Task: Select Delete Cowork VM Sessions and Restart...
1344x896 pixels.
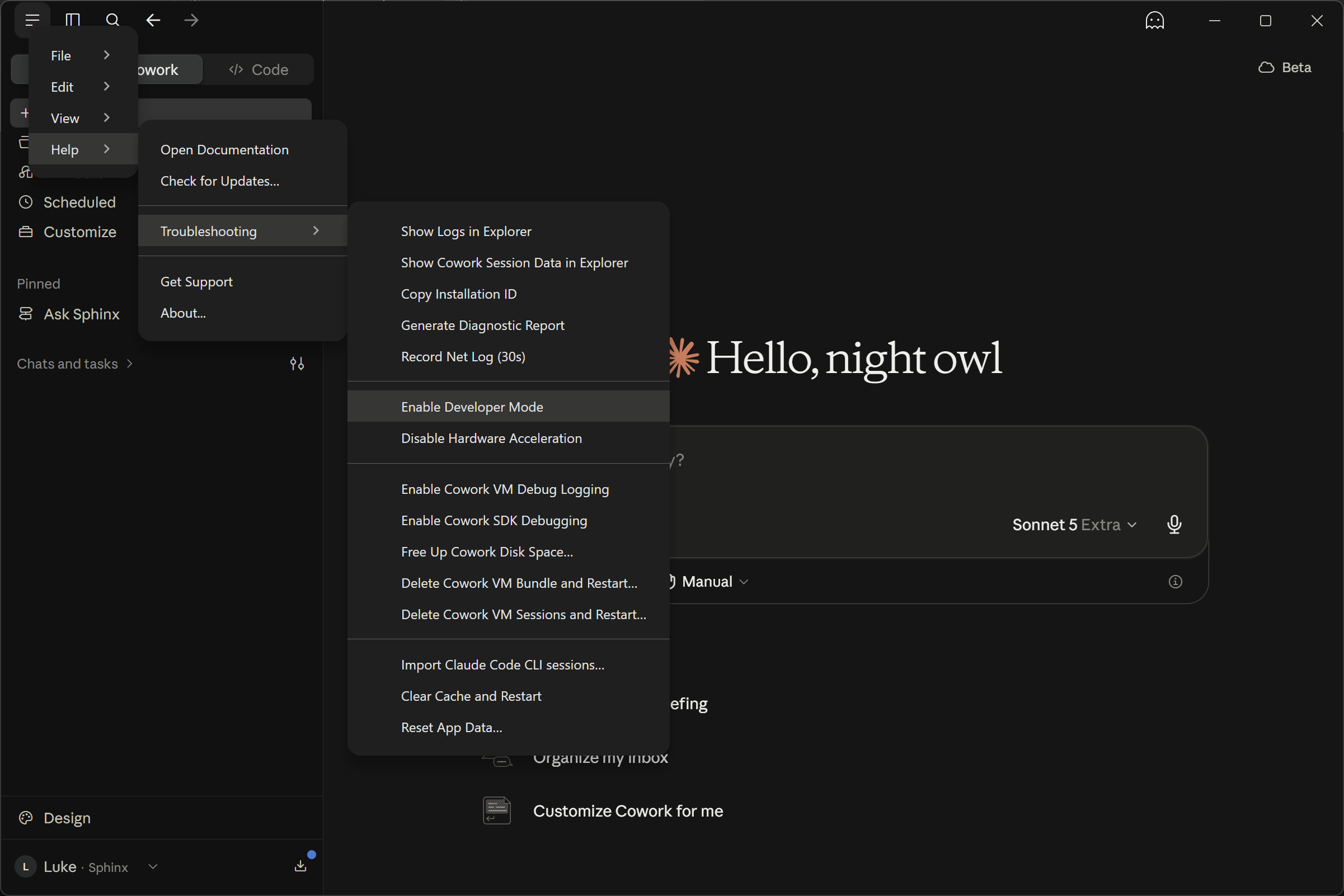Action: click(508, 615)
